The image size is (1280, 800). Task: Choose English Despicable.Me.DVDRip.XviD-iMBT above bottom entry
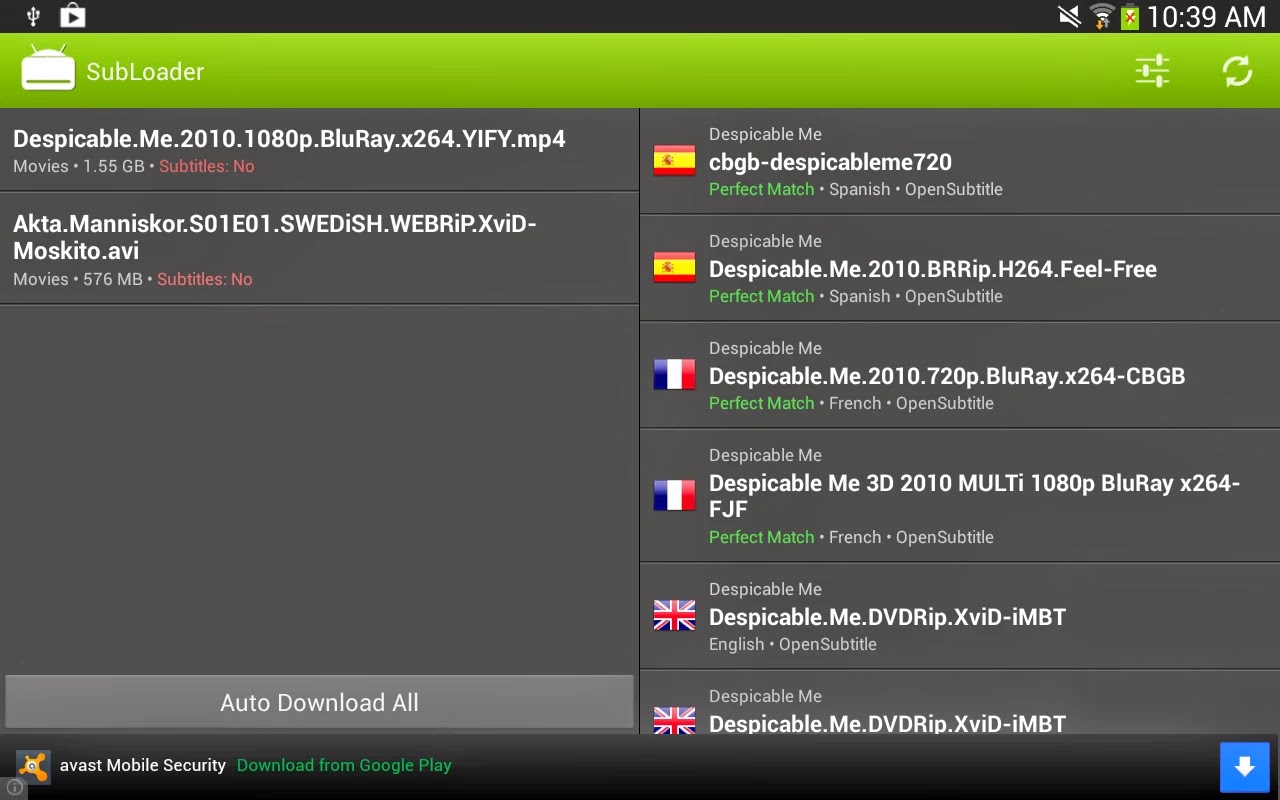click(x=960, y=616)
